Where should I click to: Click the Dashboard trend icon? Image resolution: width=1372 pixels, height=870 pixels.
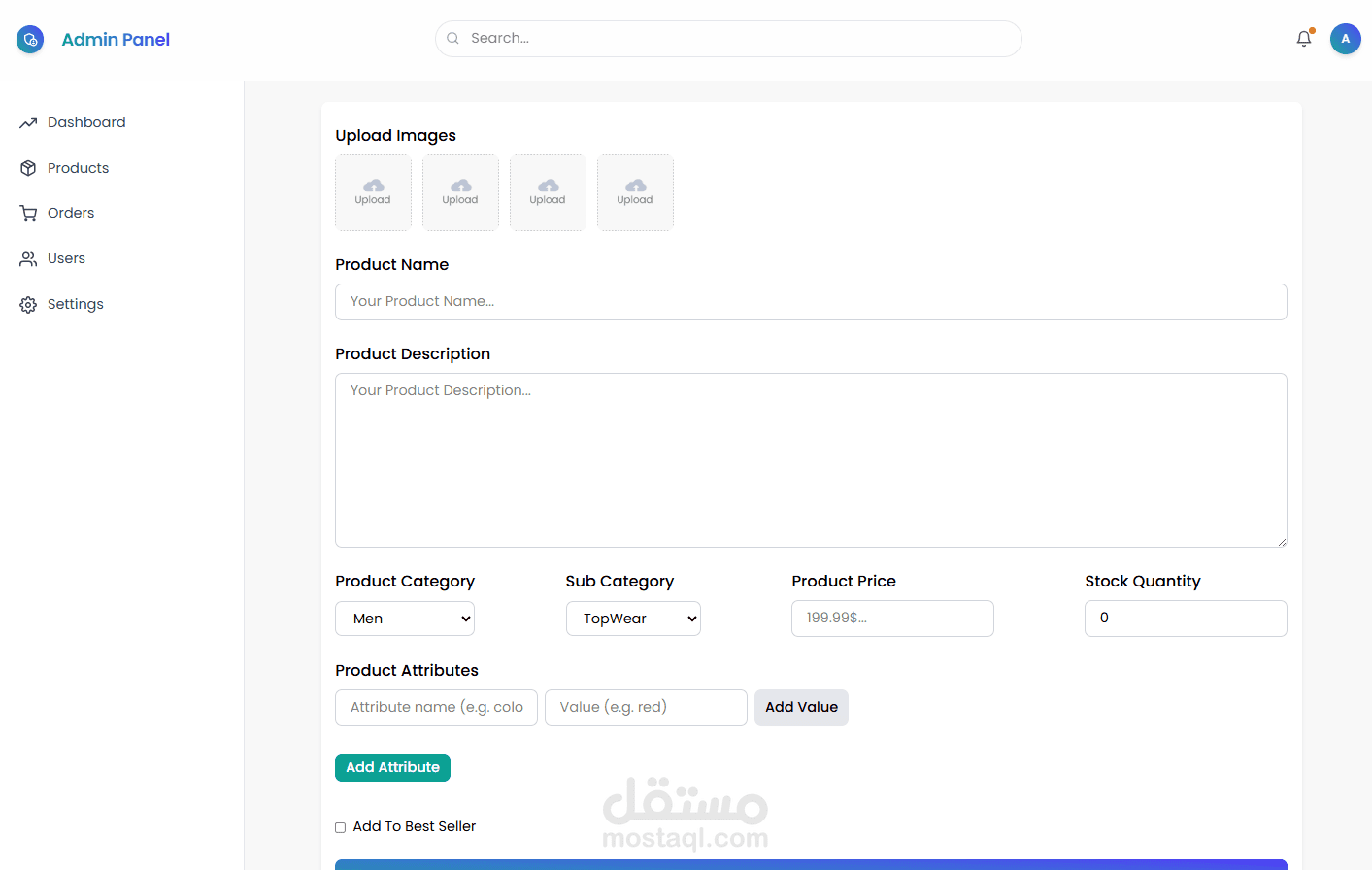[x=28, y=123]
